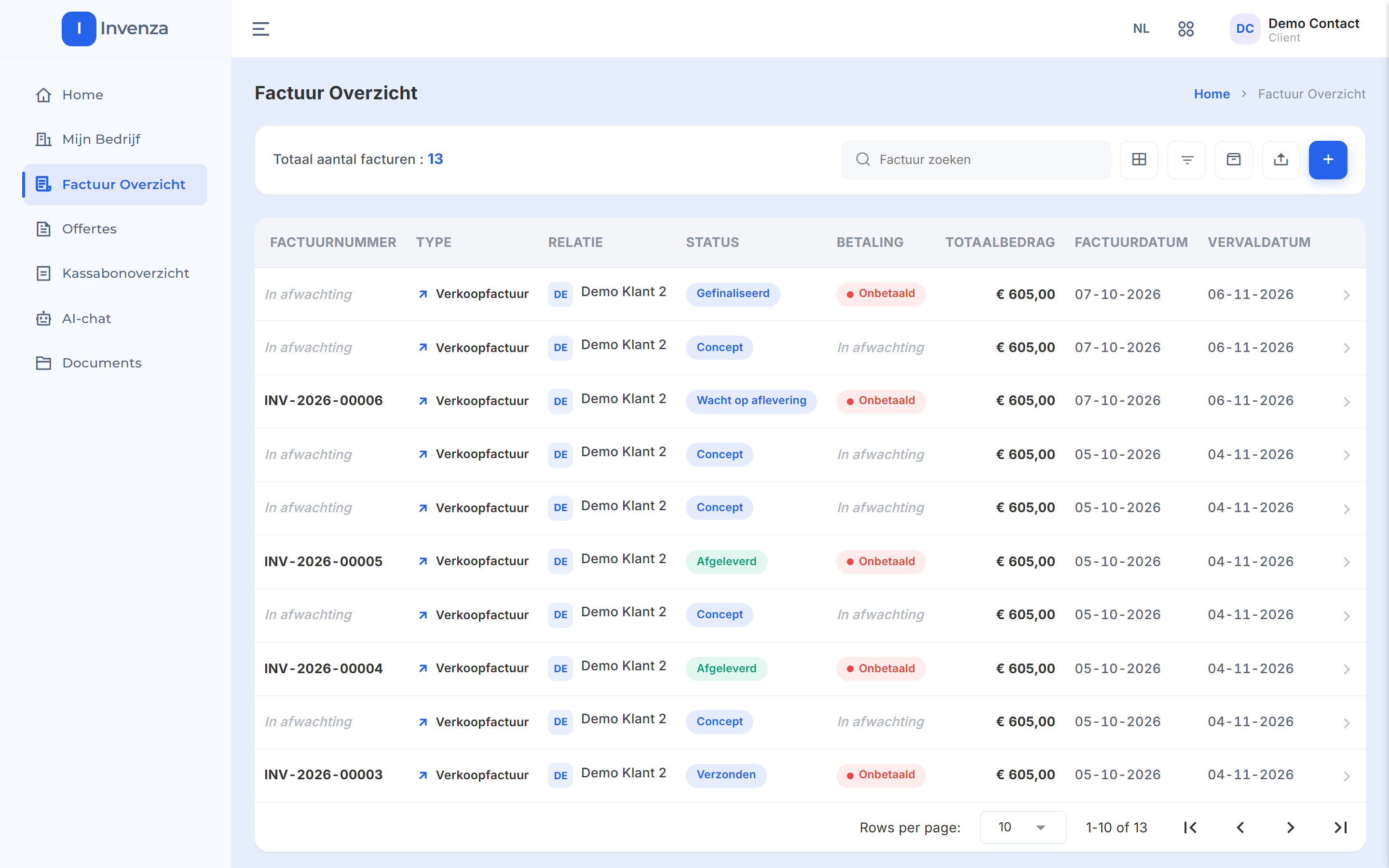Open the invoice filter options
This screenshot has width=1389, height=868.
[1186, 160]
